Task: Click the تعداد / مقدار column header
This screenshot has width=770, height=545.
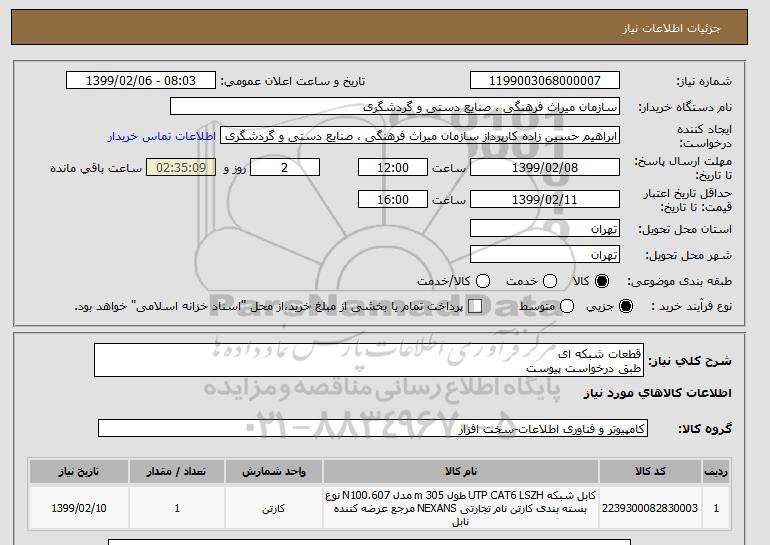Action: tap(177, 471)
